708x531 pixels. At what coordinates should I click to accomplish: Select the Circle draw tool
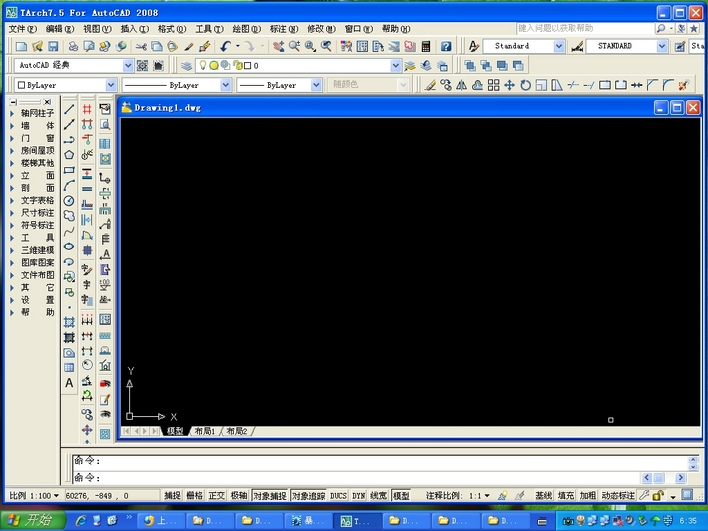(69, 200)
